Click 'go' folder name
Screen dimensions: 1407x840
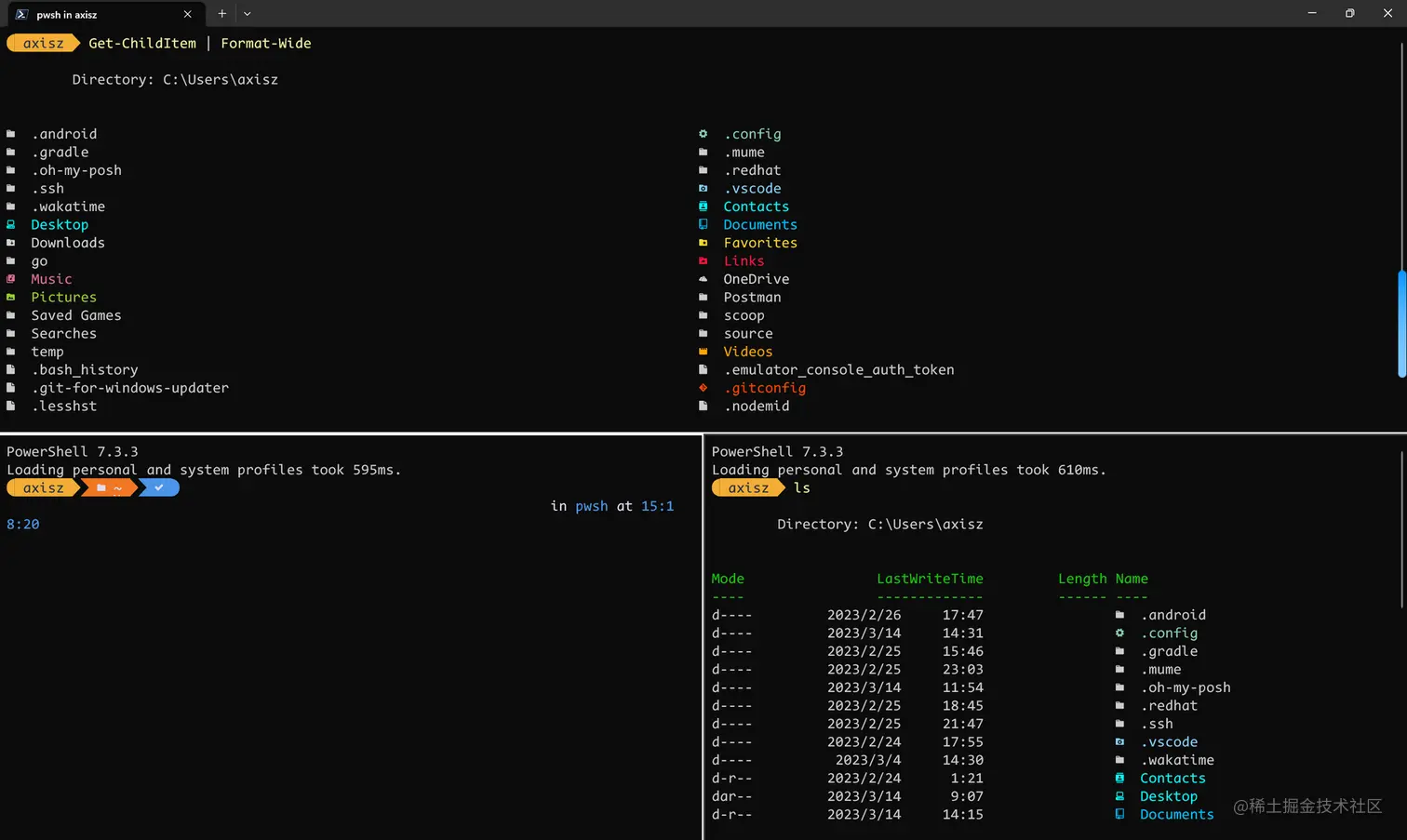(x=39, y=260)
